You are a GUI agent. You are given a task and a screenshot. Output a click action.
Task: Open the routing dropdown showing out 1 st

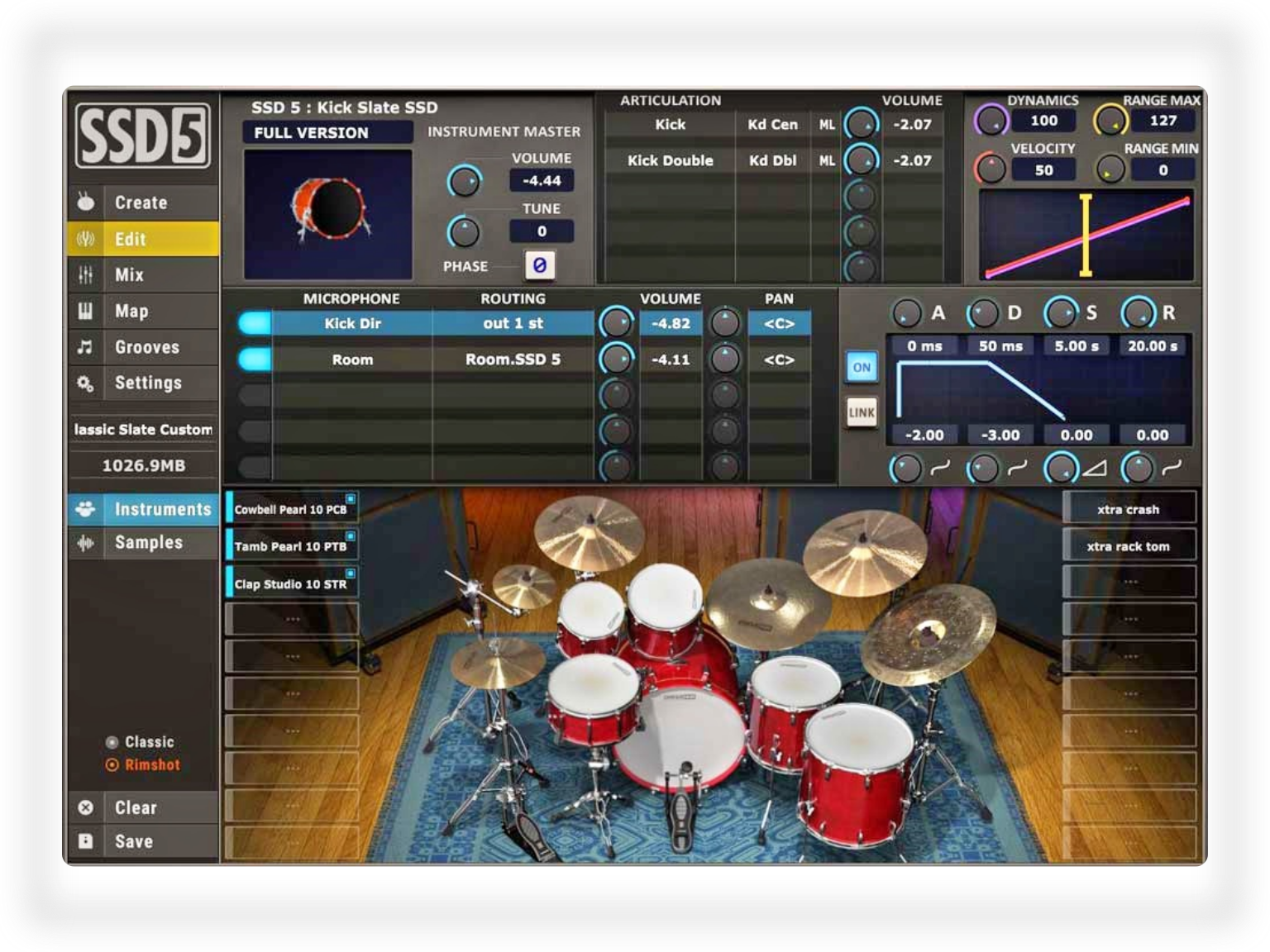(513, 324)
